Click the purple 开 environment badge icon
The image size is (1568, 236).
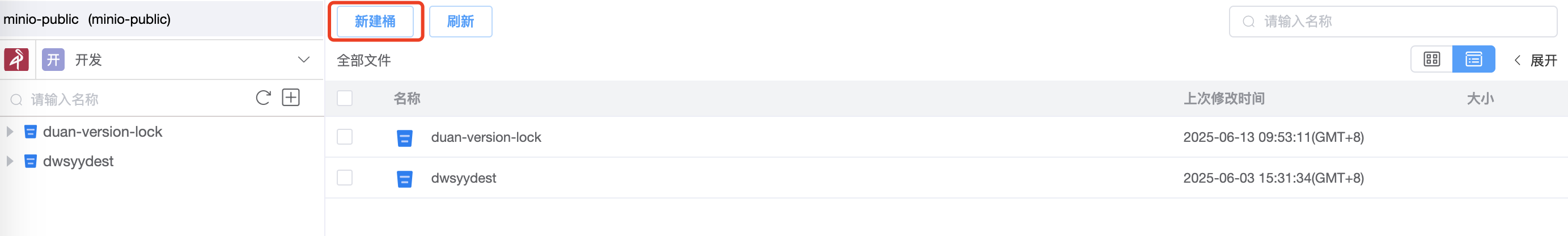pyautogui.click(x=53, y=60)
